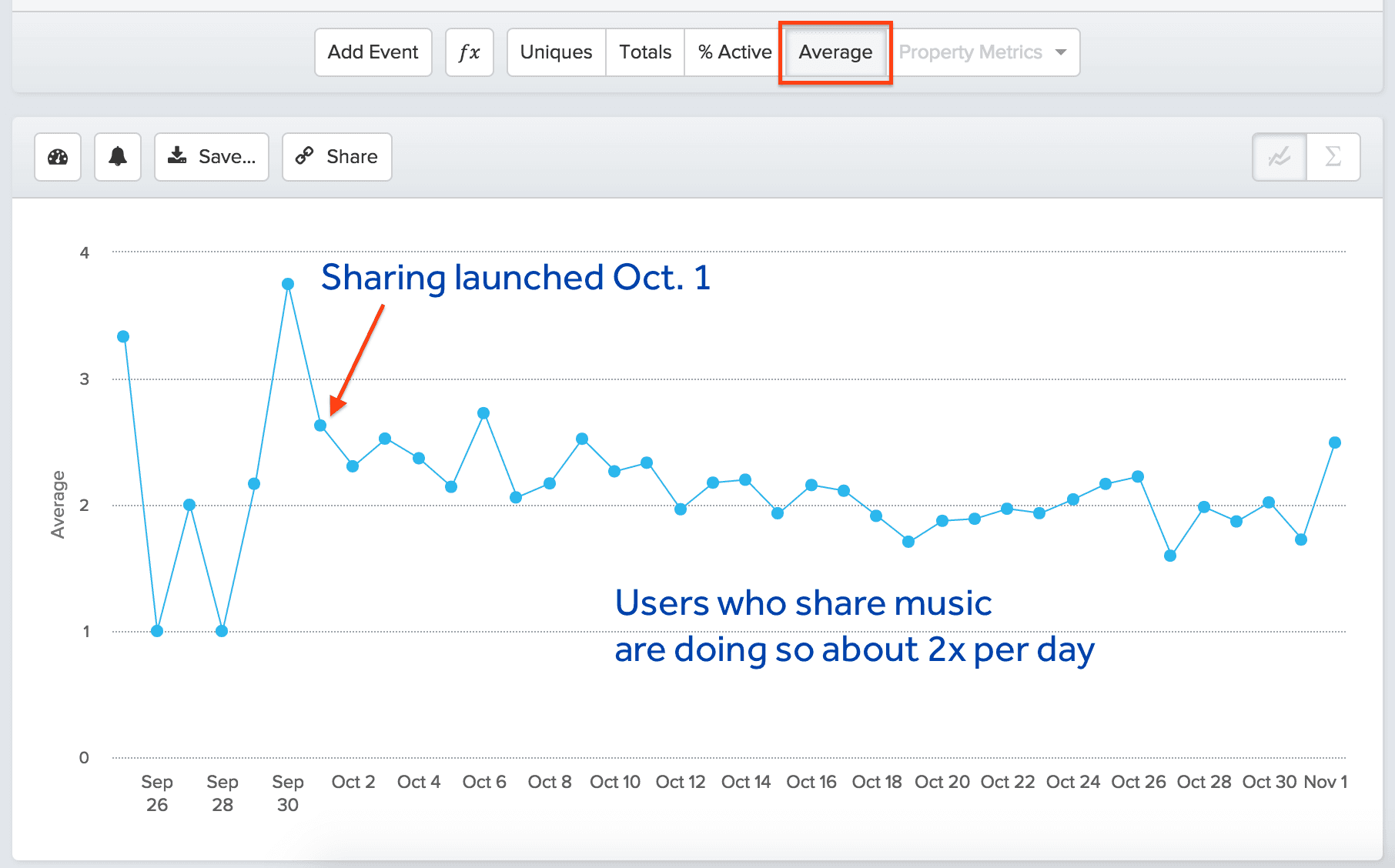Click the lowest data point at Sep 27
This screenshot has height=868, width=1395.
point(156,630)
